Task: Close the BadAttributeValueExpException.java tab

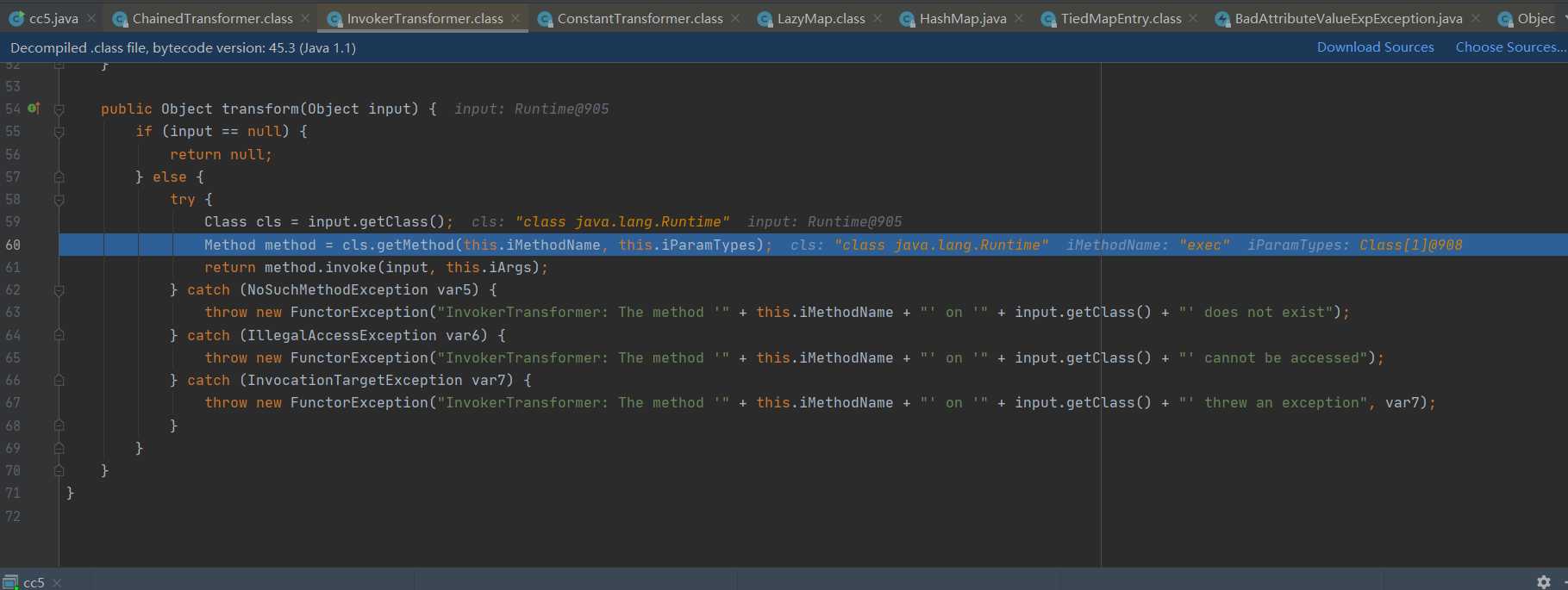Action: pos(1476,18)
